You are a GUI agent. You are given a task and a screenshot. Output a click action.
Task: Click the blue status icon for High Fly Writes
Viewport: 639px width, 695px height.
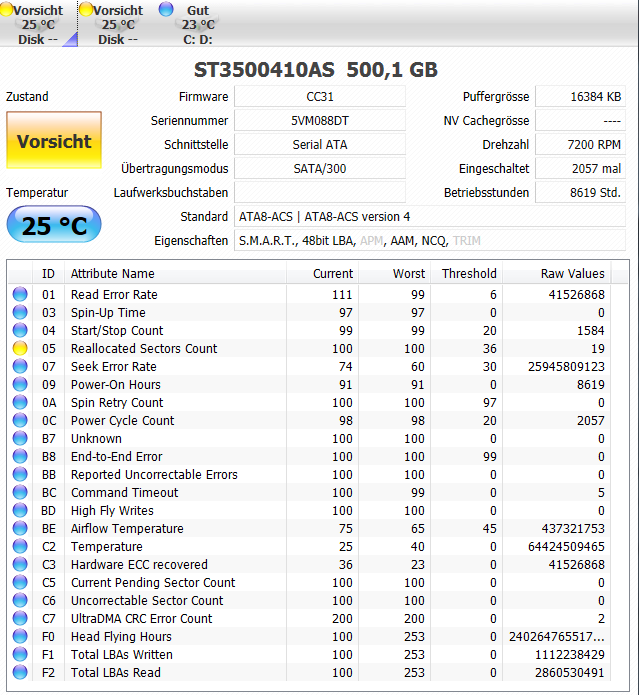click(20, 510)
